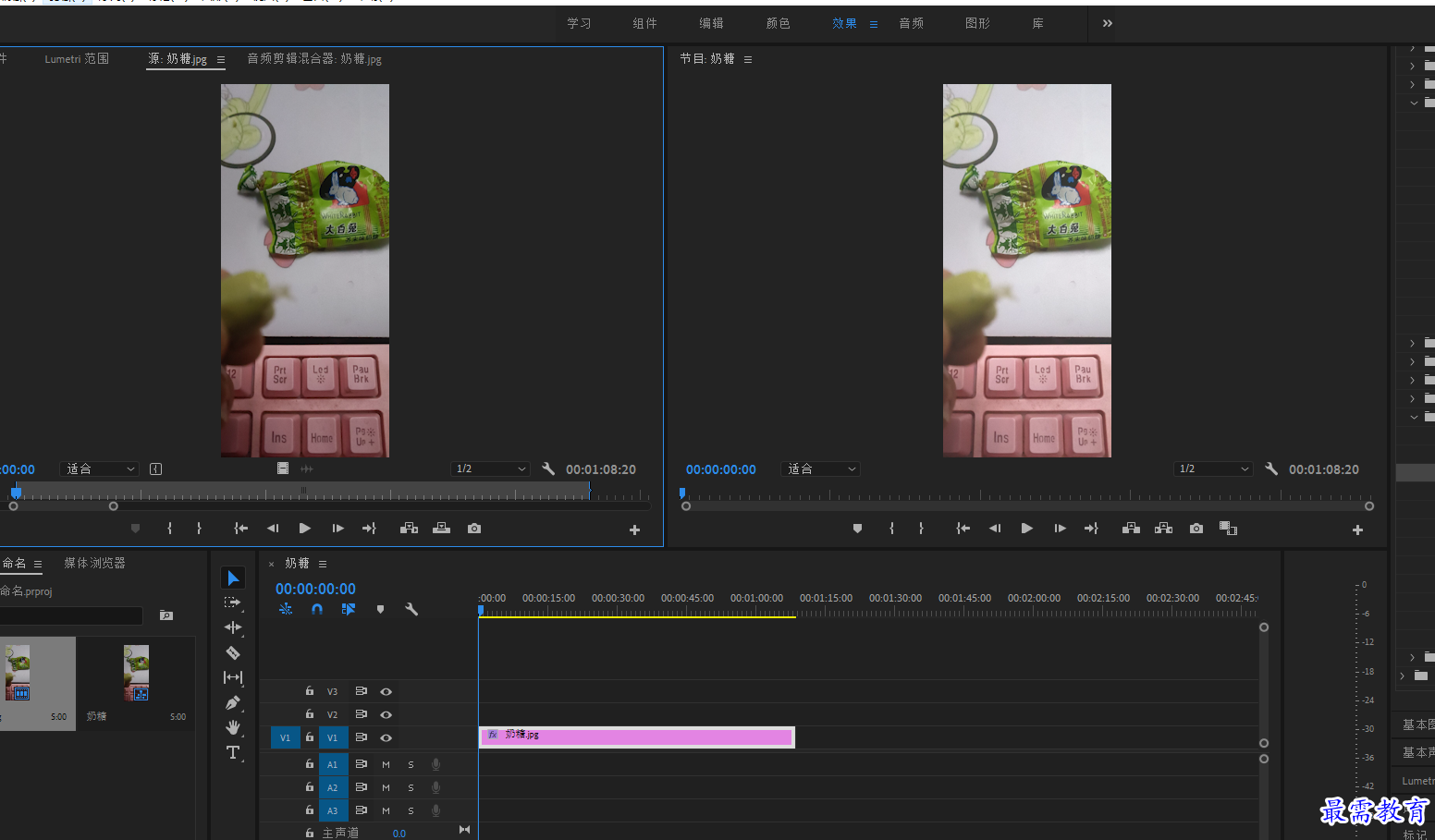Export frame from Program monitor
This screenshot has height=840, width=1435.
1196,529
